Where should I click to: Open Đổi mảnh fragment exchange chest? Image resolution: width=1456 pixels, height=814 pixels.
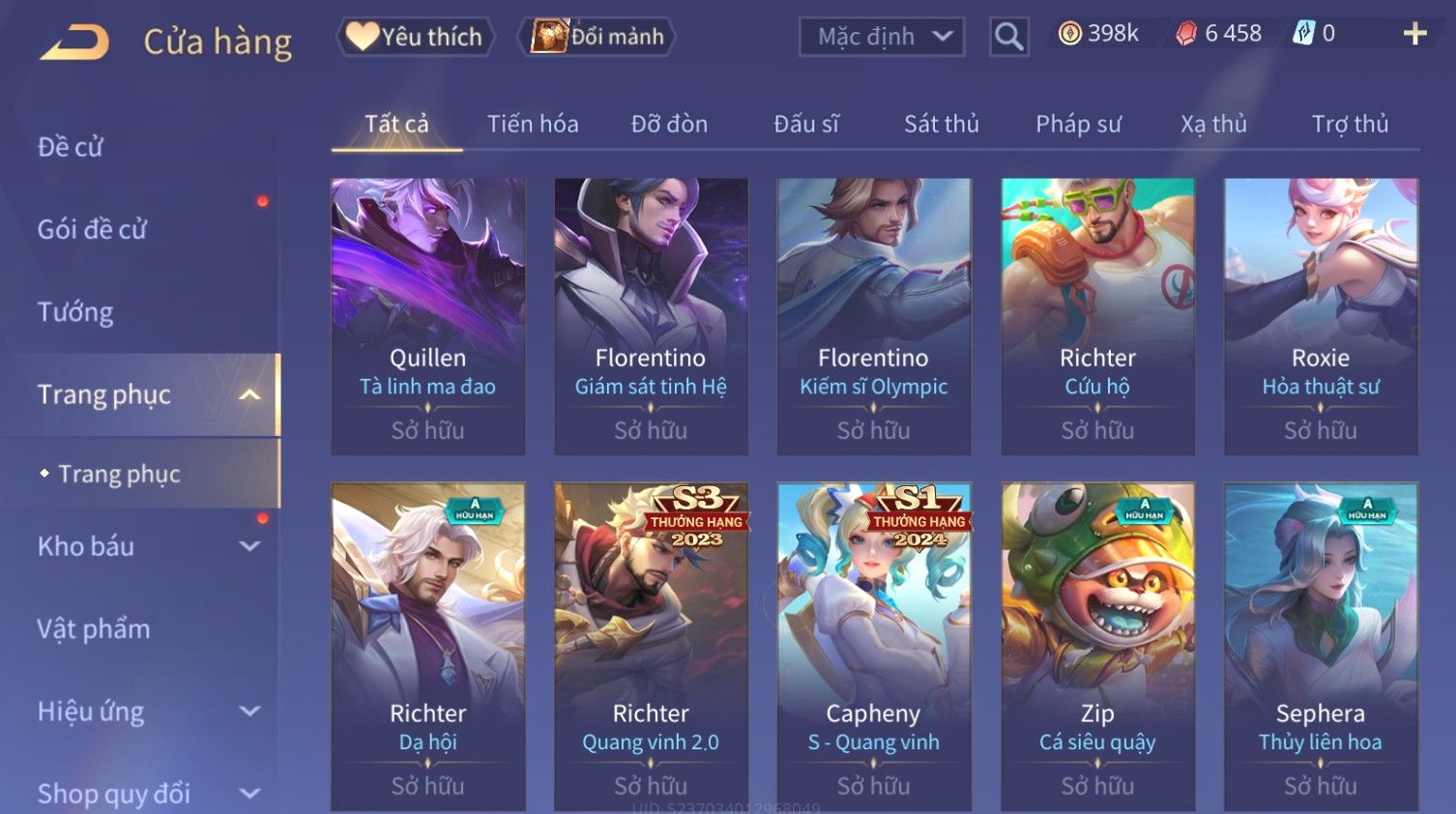(x=597, y=37)
